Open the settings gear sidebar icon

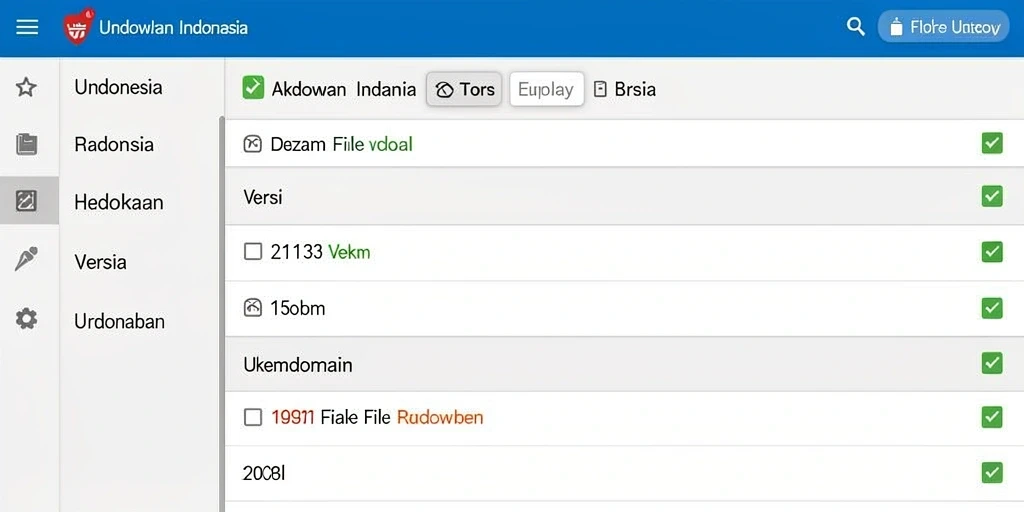27,319
